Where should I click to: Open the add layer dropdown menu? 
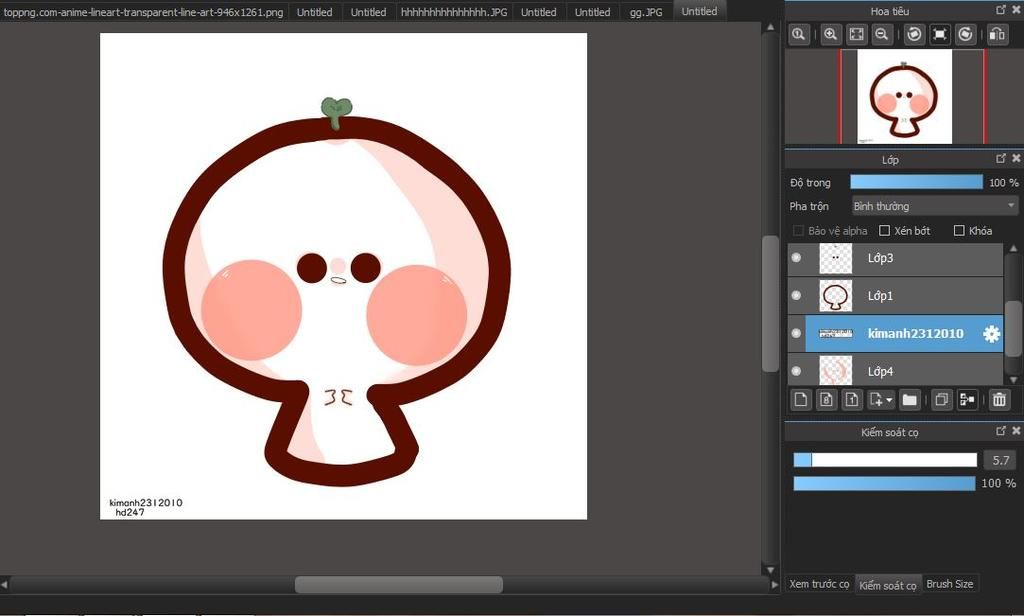tap(880, 399)
